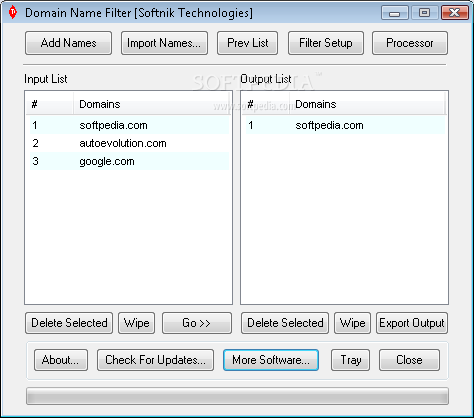Export Output list
This screenshot has height=418, width=474.
click(412, 323)
